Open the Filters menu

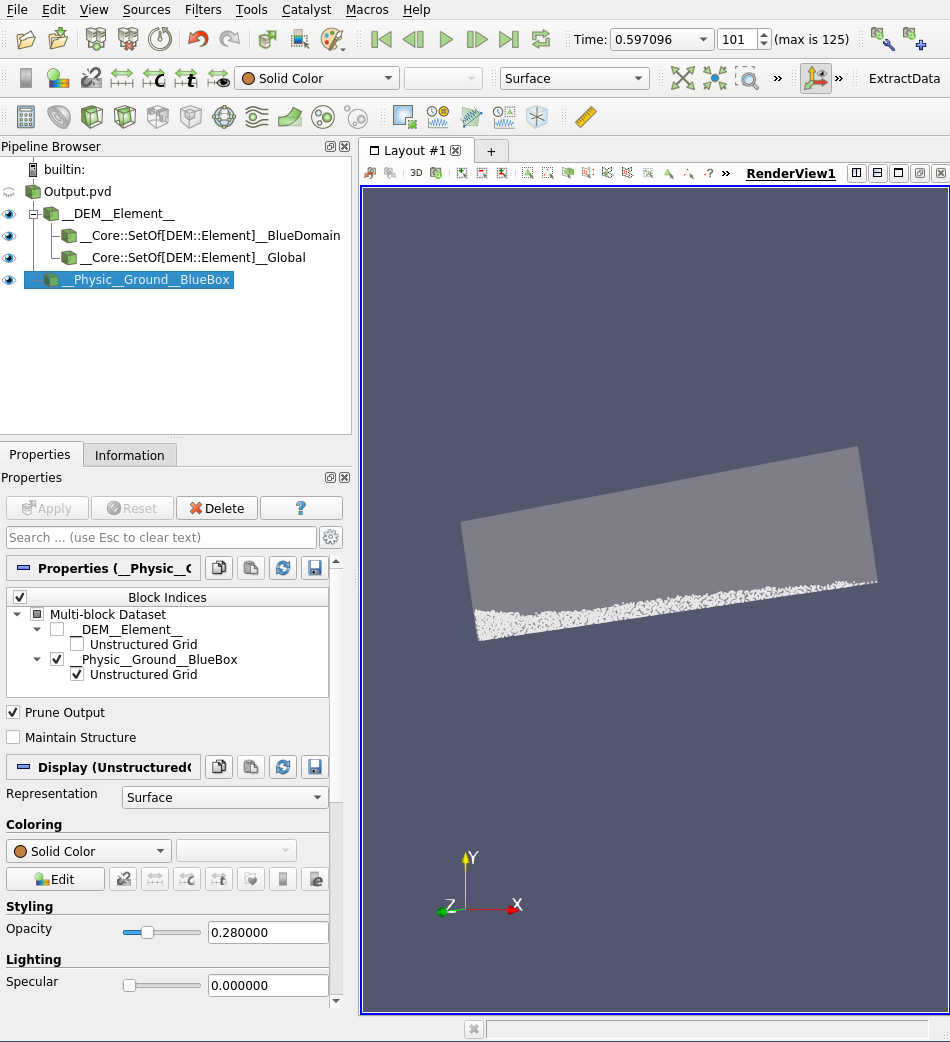pos(203,10)
